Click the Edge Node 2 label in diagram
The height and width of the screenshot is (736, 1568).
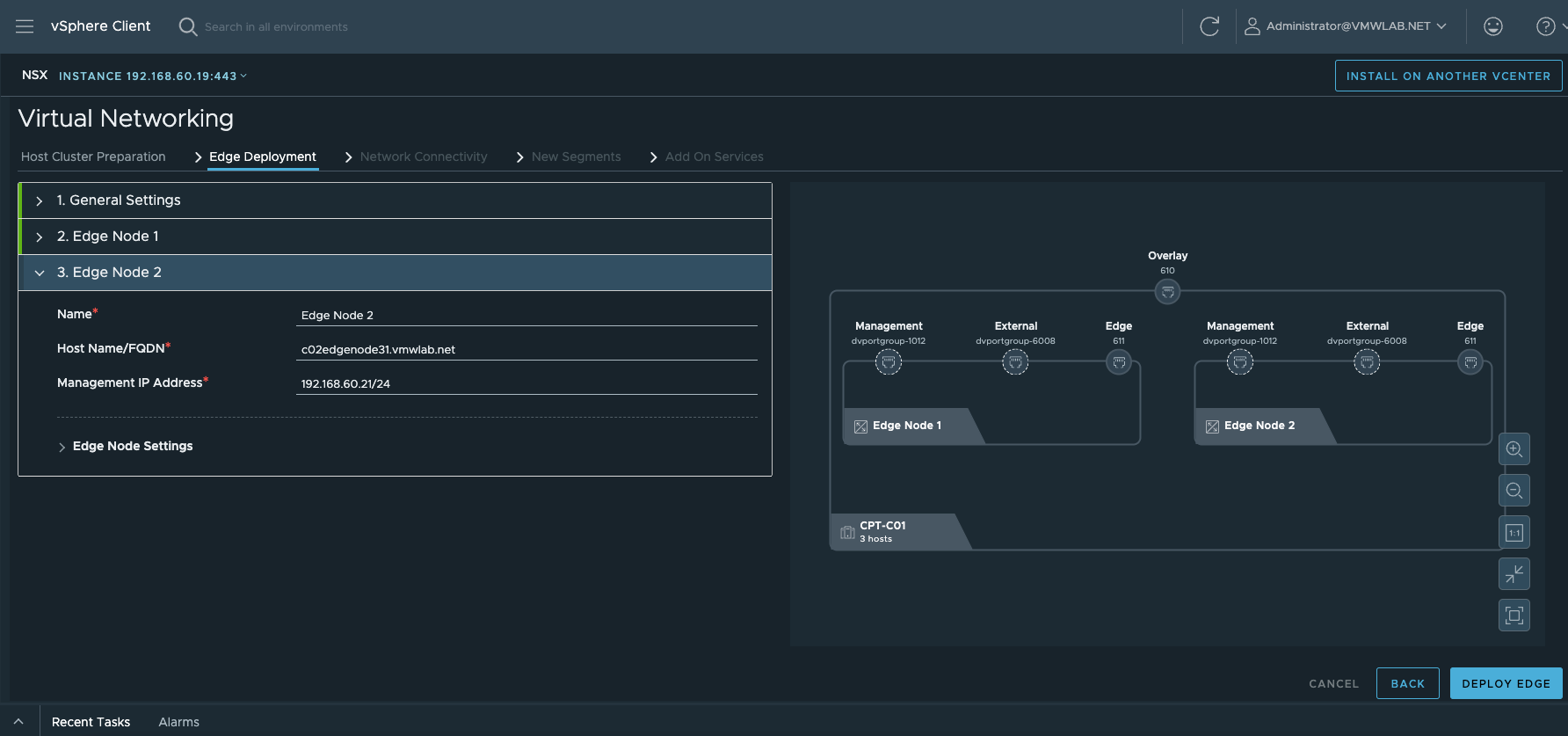(x=1259, y=426)
